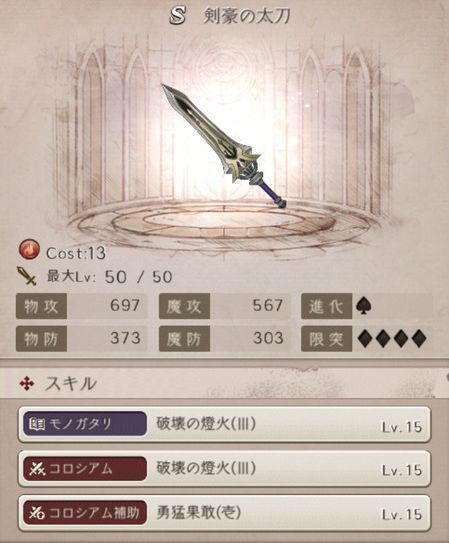Open the モノガタリ skill 破壊の燈火(III) row

coord(224,425)
